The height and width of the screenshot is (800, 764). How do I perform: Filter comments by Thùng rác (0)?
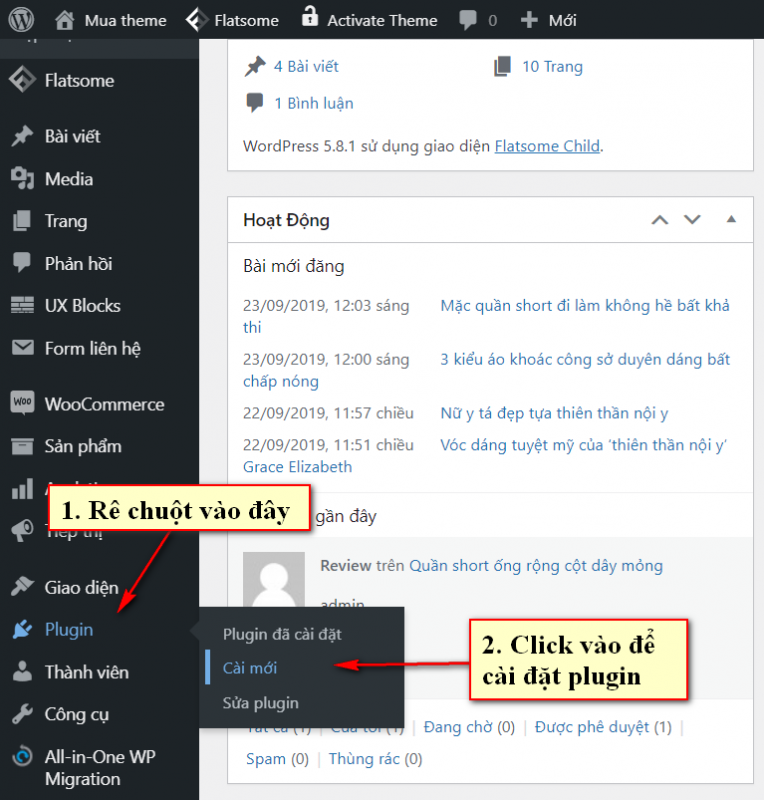click(x=375, y=759)
